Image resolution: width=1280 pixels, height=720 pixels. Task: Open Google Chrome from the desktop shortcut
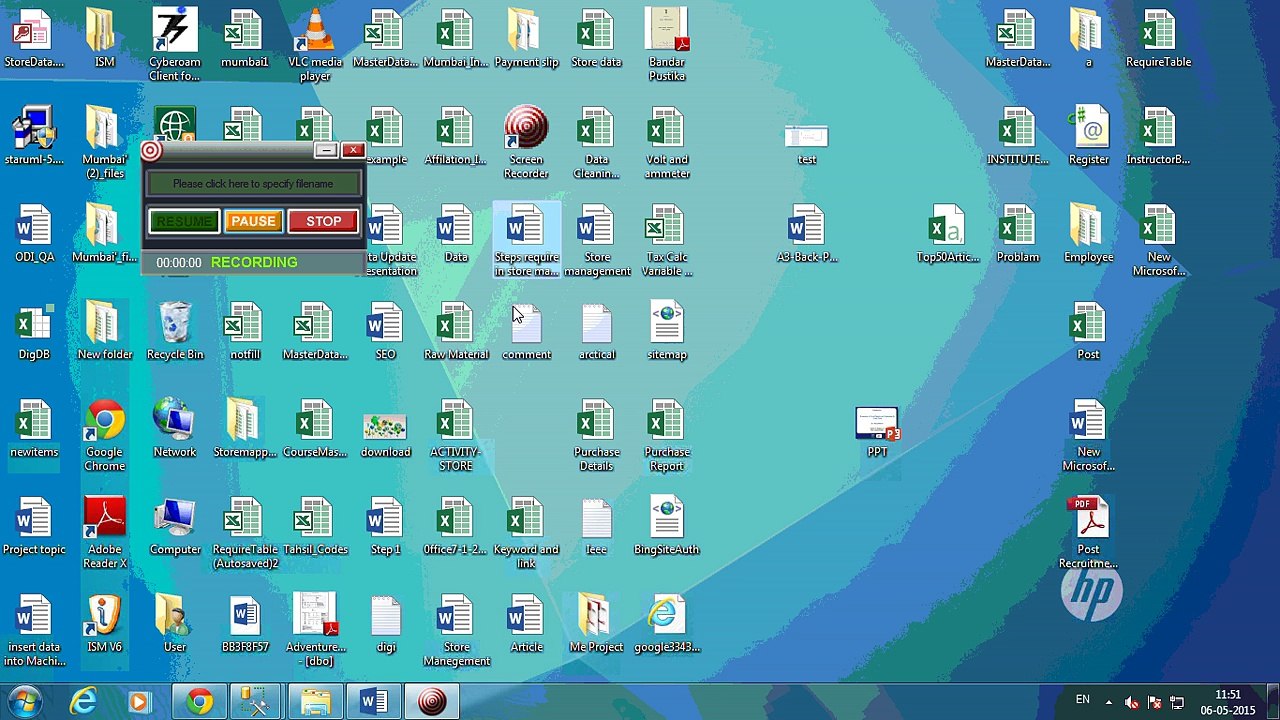click(105, 436)
